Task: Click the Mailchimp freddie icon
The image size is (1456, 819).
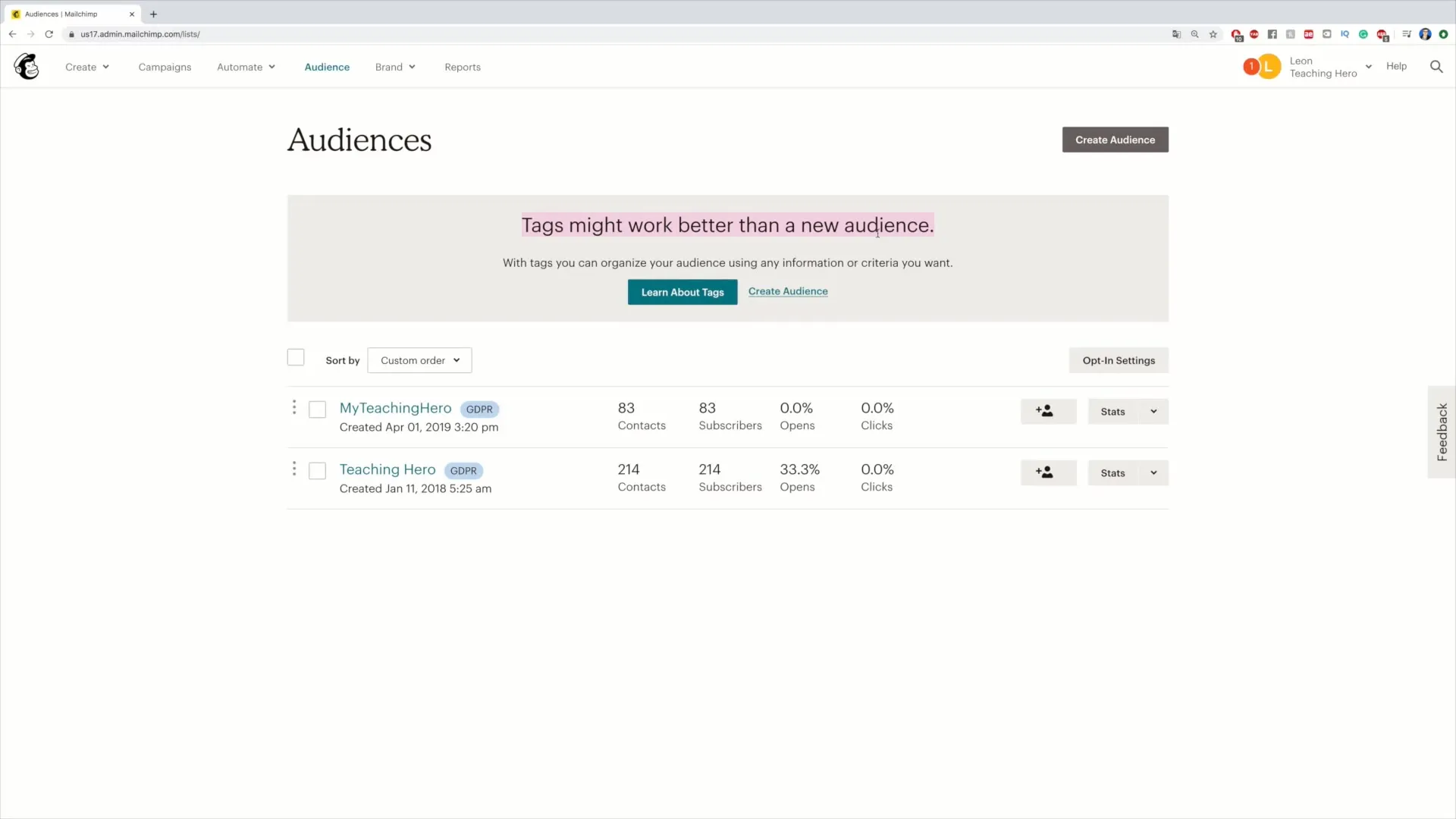Action: [x=27, y=66]
